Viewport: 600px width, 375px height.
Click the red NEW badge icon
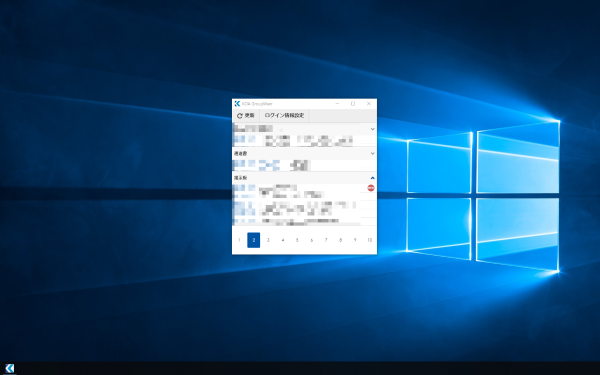tap(371, 188)
